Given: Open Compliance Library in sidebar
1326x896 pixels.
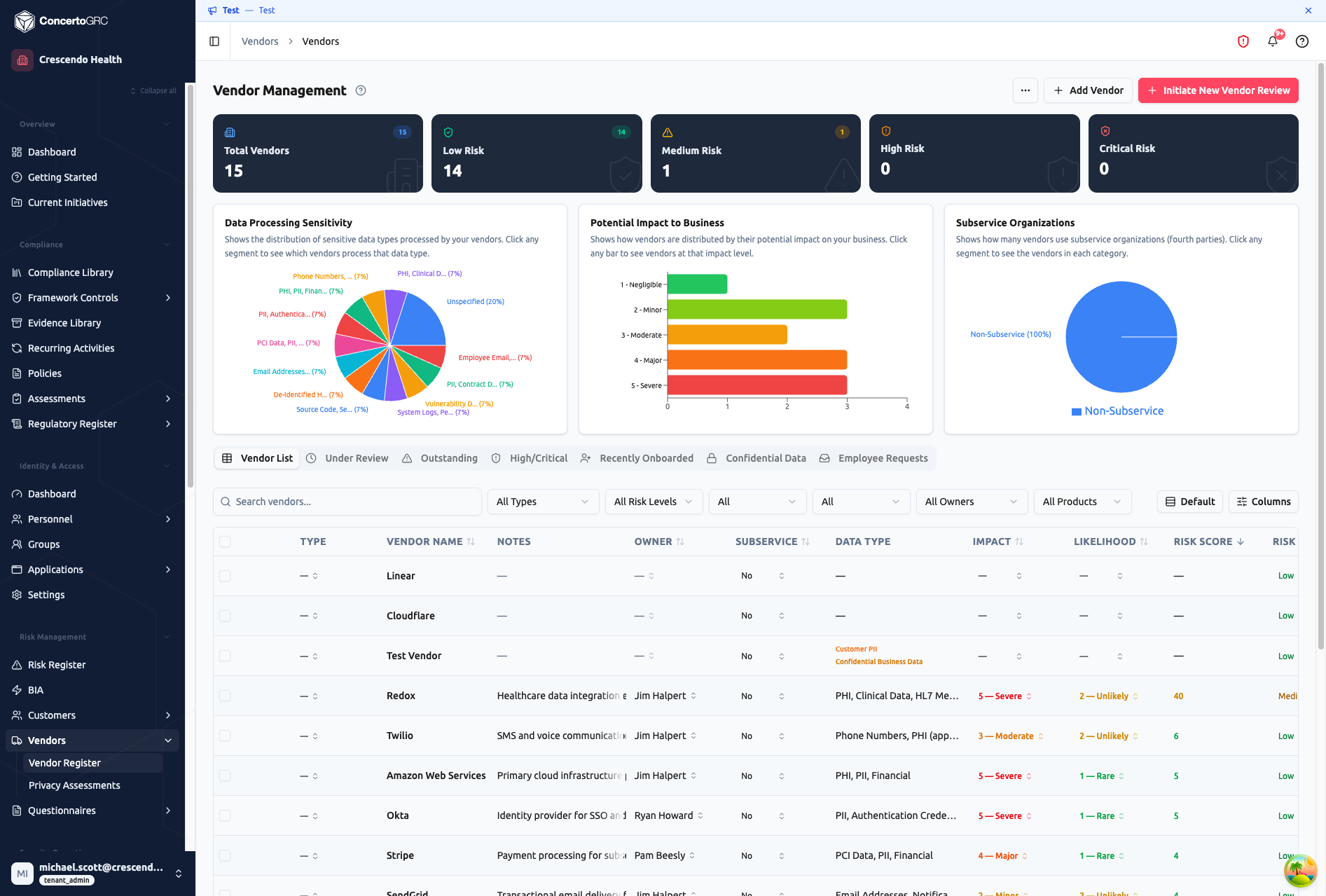Looking at the screenshot, I should 70,273.
